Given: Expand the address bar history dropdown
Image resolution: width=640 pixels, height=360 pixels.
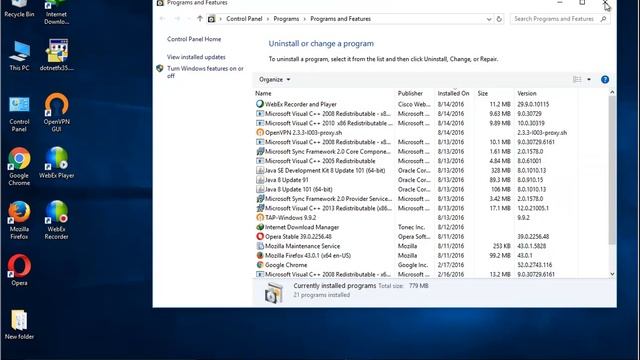Looking at the screenshot, I should point(489,19).
